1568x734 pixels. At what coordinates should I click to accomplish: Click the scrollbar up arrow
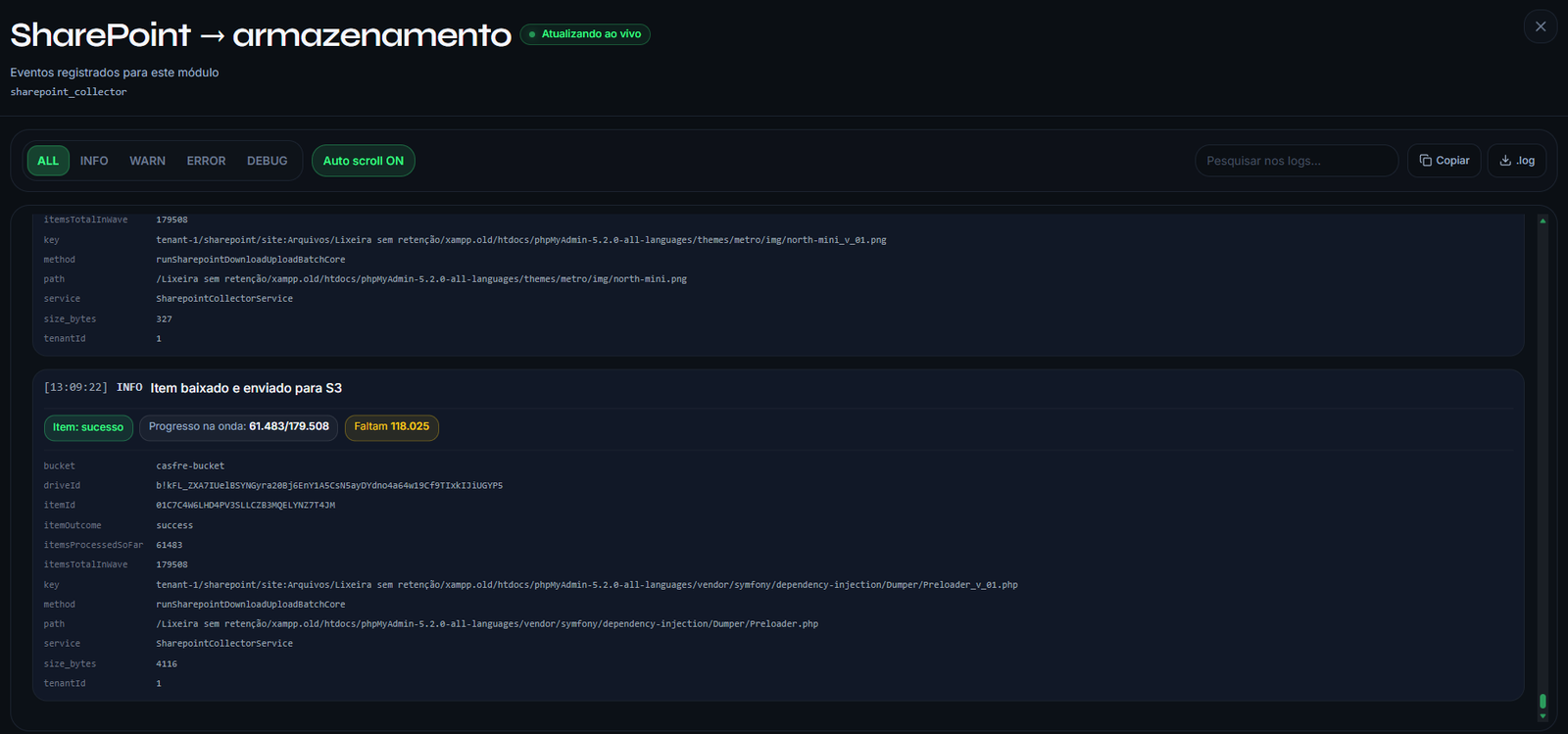coord(1543,221)
